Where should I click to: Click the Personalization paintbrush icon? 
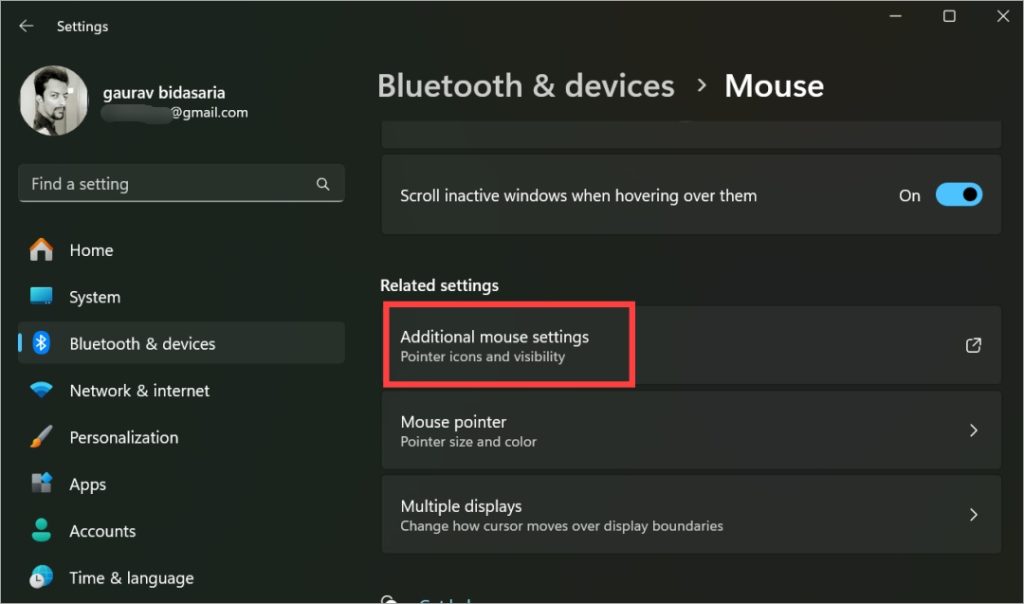click(41, 437)
